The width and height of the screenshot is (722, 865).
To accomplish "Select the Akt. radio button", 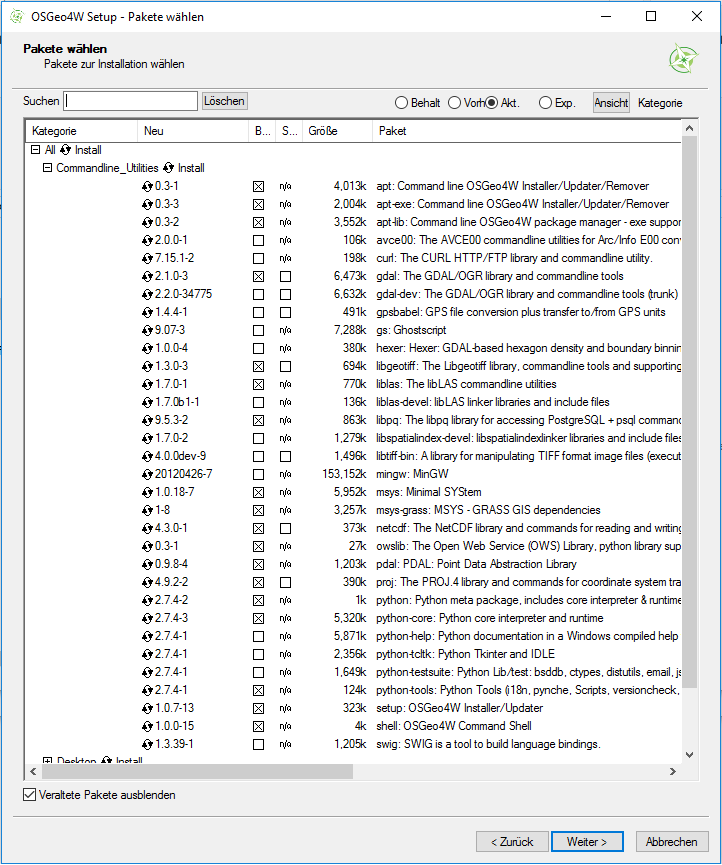I will [491, 103].
